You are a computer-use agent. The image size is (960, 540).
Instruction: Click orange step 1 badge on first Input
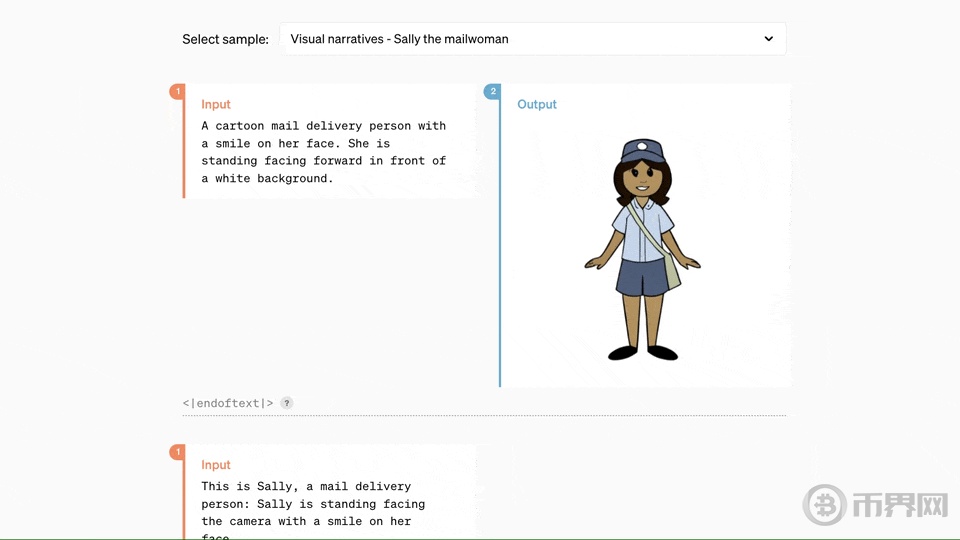(177, 92)
